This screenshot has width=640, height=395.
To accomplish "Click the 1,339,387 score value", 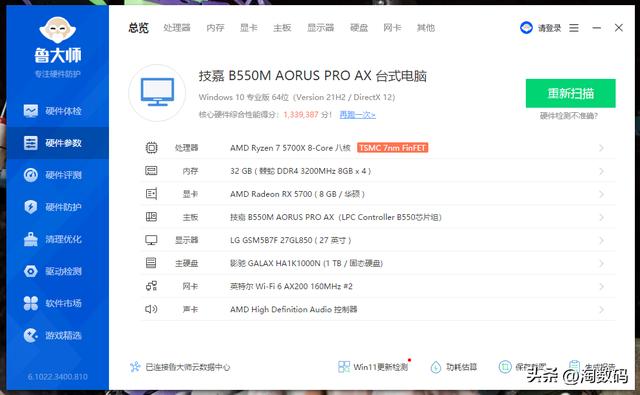I will (x=301, y=115).
